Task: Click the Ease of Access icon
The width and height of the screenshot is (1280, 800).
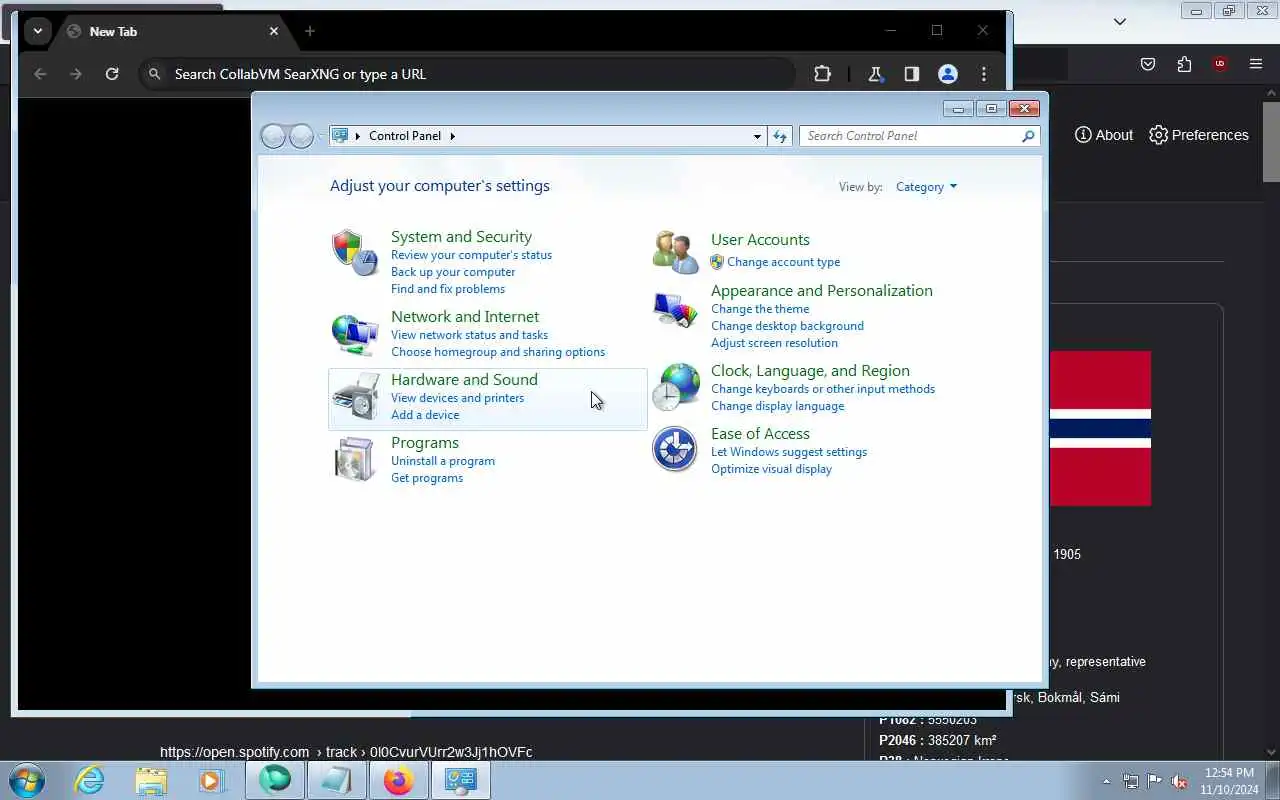Action: point(675,449)
